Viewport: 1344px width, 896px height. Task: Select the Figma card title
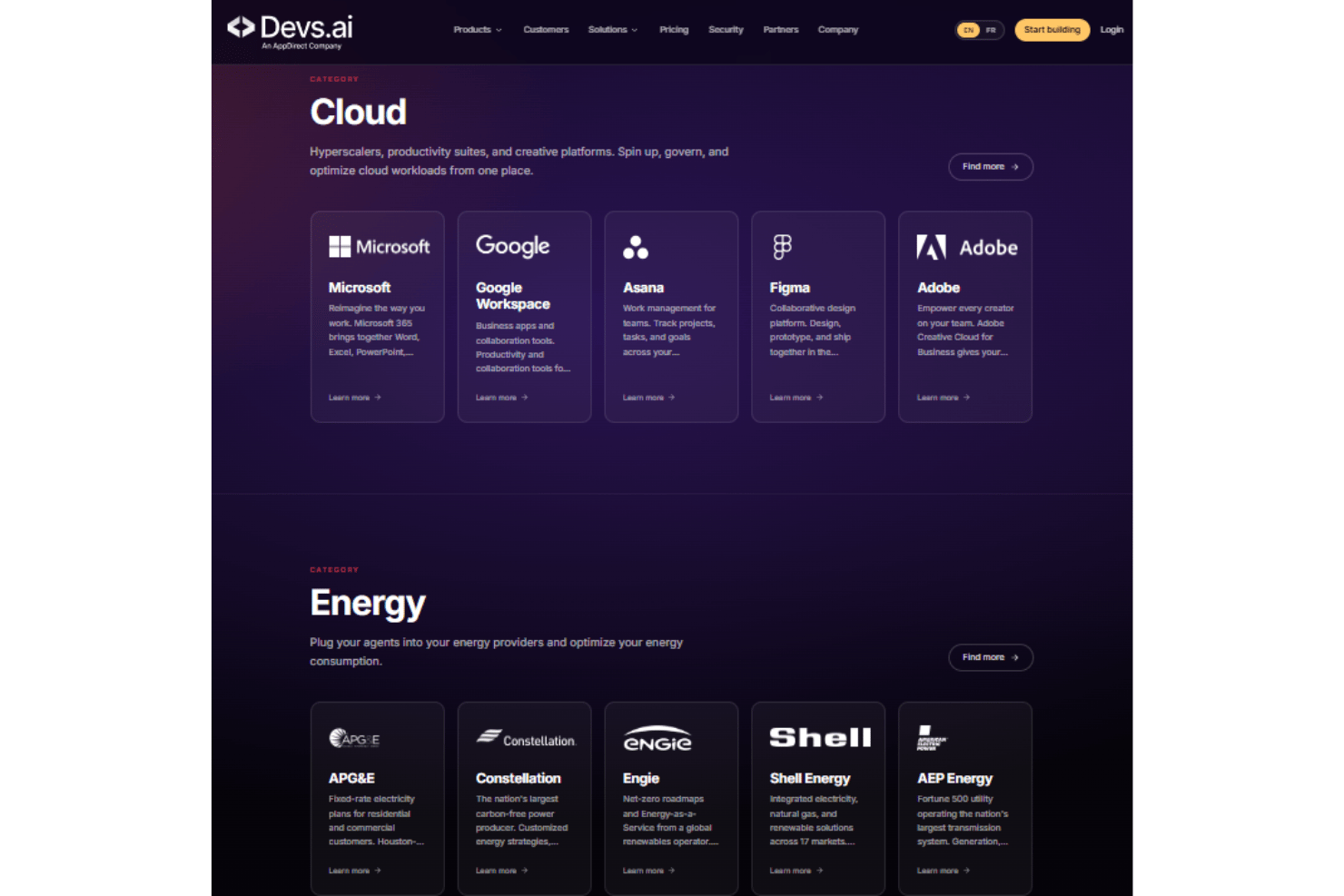pos(790,288)
